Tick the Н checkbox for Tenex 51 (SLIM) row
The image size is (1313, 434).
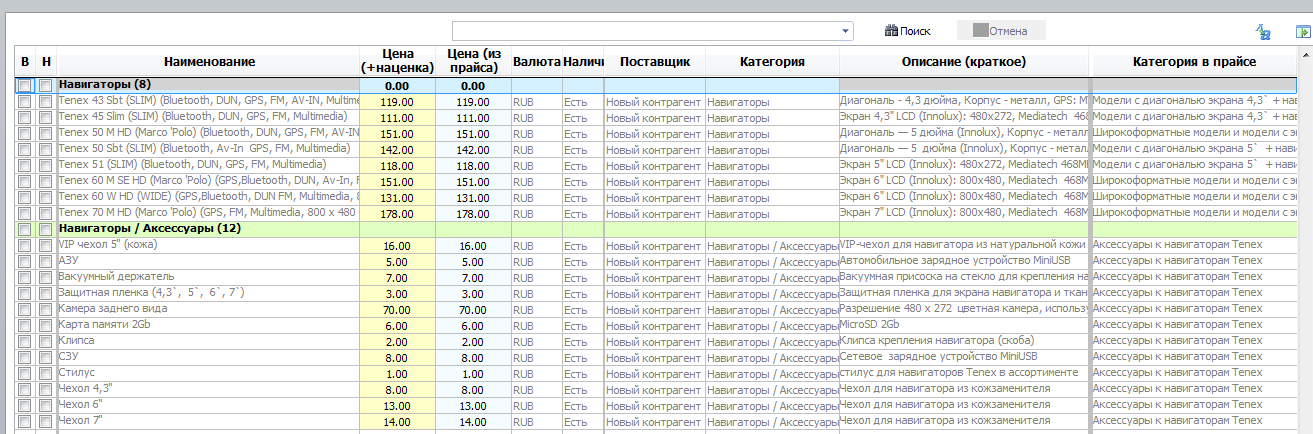(x=45, y=165)
